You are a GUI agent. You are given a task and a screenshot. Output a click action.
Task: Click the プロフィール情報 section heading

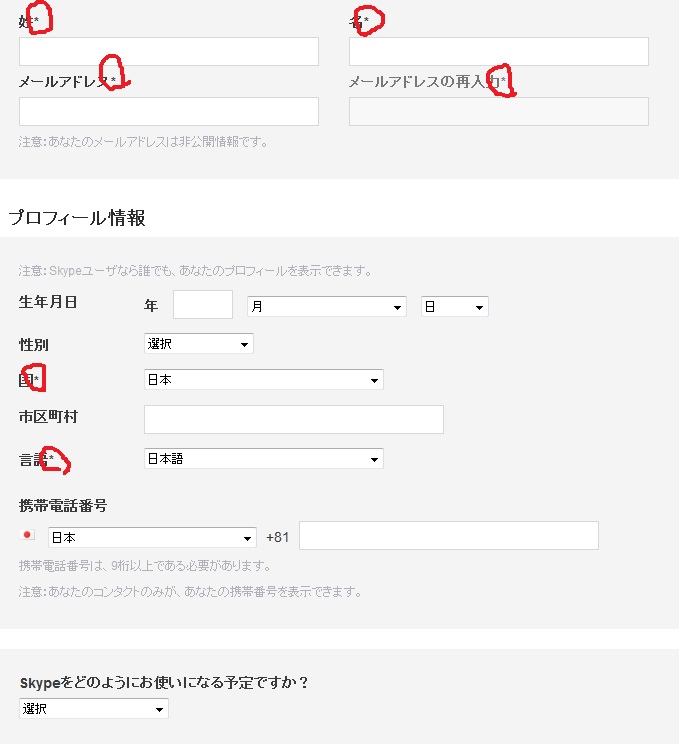click(77, 218)
